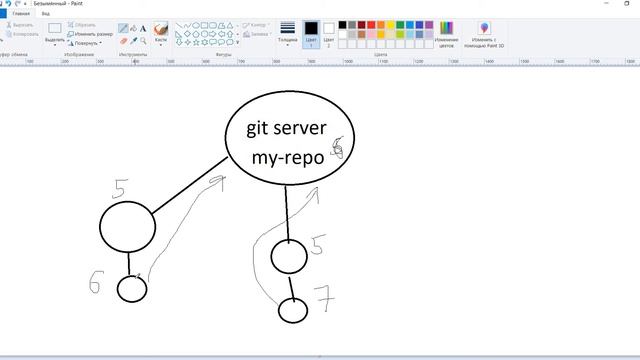The width and height of the screenshot is (640, 360).
Task: Select the Eraser tool
Action: (x=123, y=41)
